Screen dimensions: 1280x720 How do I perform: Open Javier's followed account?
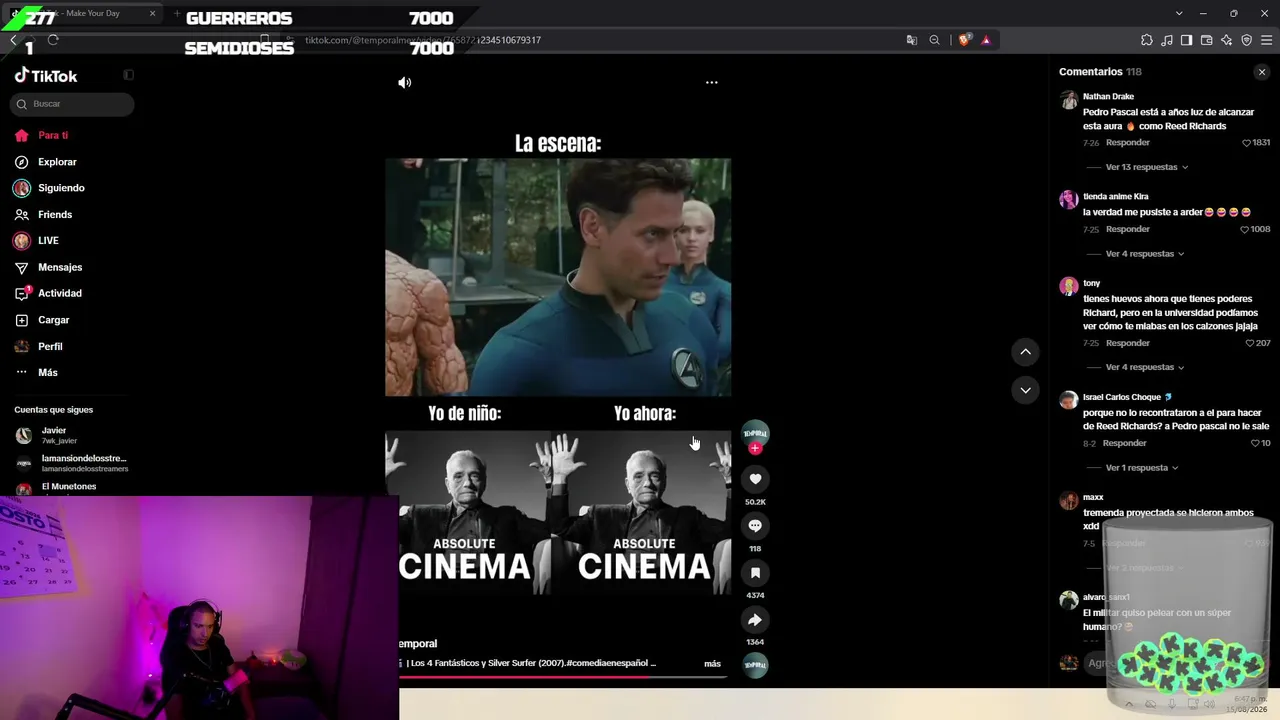[70, 435]
